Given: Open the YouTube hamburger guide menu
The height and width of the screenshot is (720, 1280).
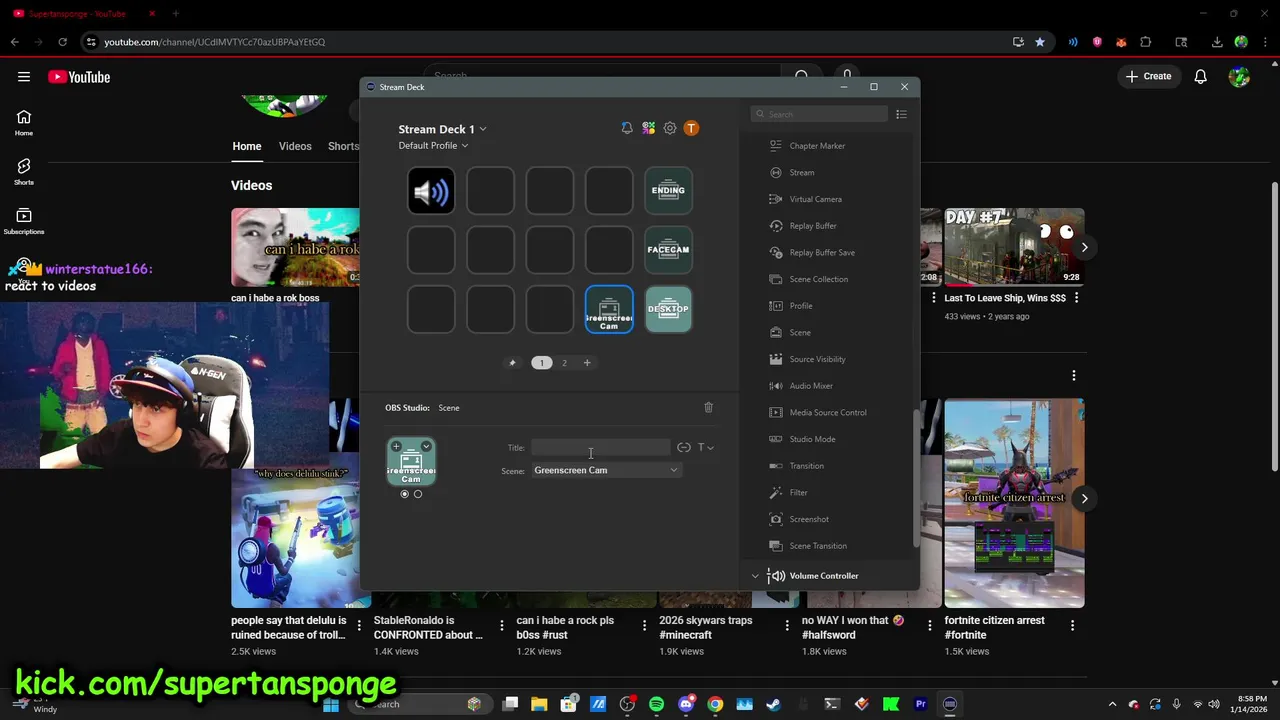Looking at the screenshot, I should (24, 77).
